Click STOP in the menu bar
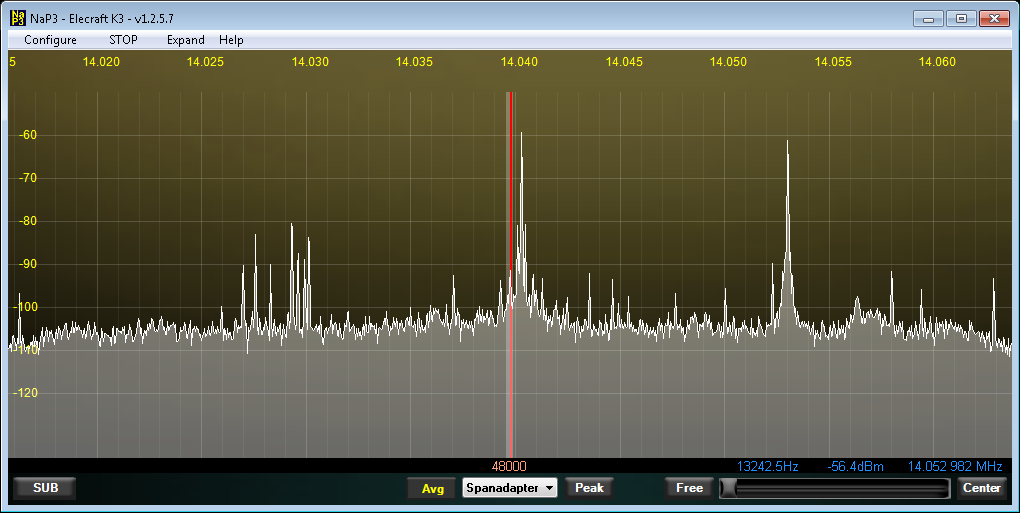Viewport: 1020px width, 513px height. 123,40
